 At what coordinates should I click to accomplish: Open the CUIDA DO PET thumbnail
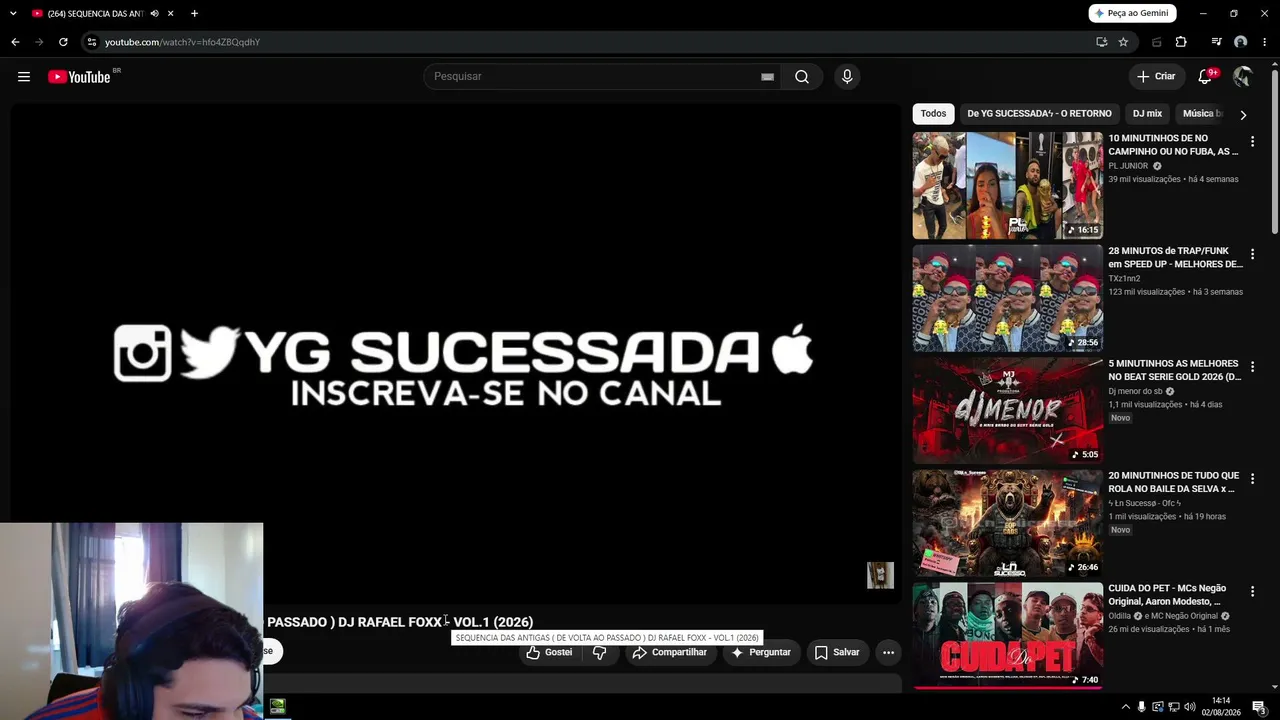(x=1008, y=636)
